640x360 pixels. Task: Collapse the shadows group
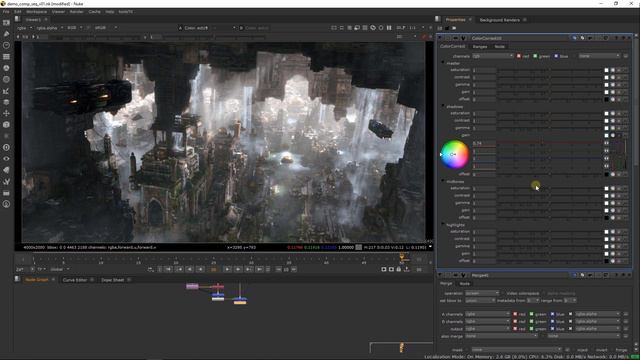coord(443,106)
